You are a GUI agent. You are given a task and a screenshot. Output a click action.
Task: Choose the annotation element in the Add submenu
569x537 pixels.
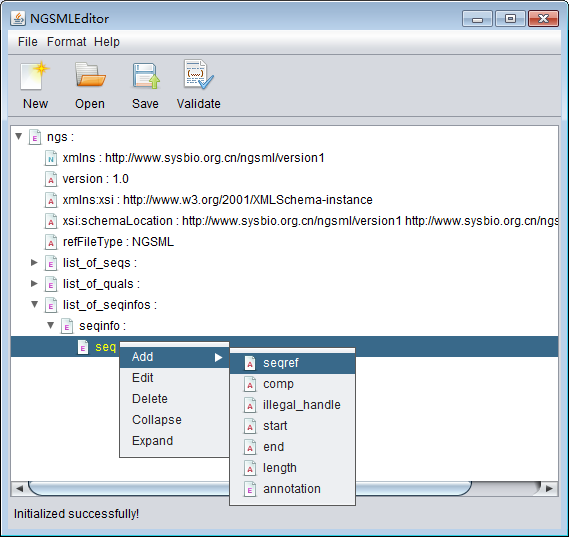point(292,489)
